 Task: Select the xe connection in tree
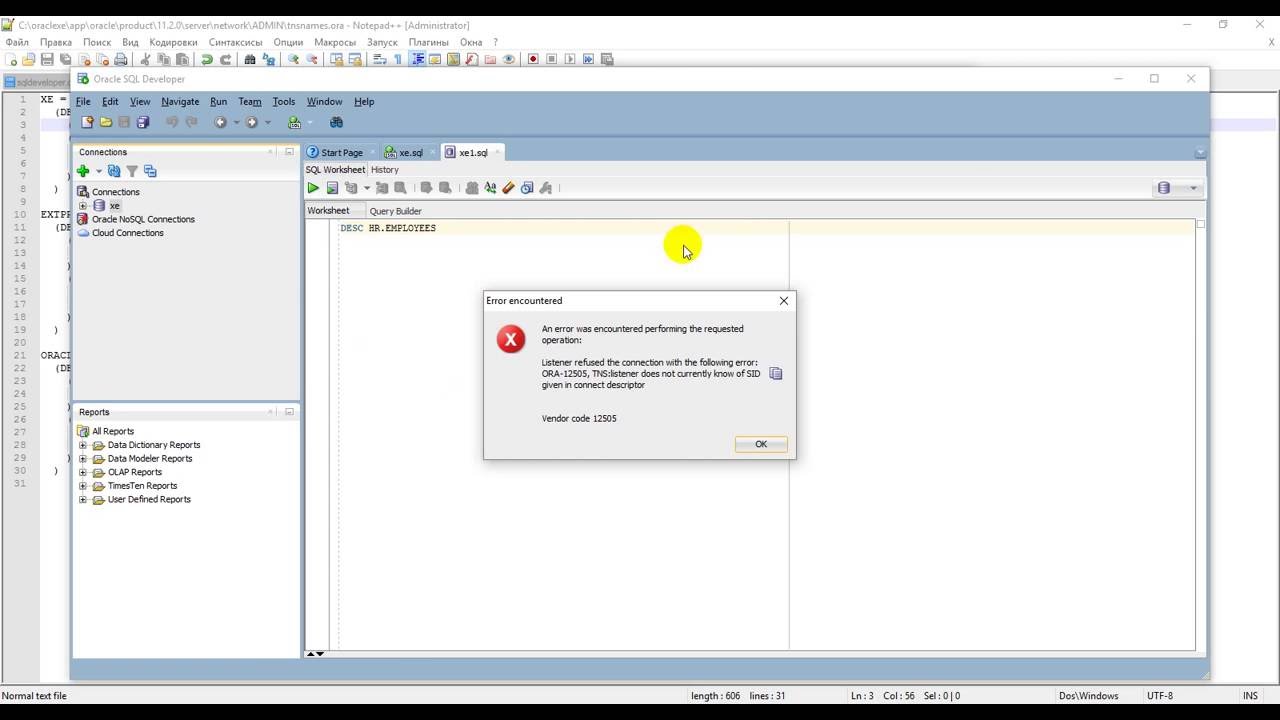114,206
